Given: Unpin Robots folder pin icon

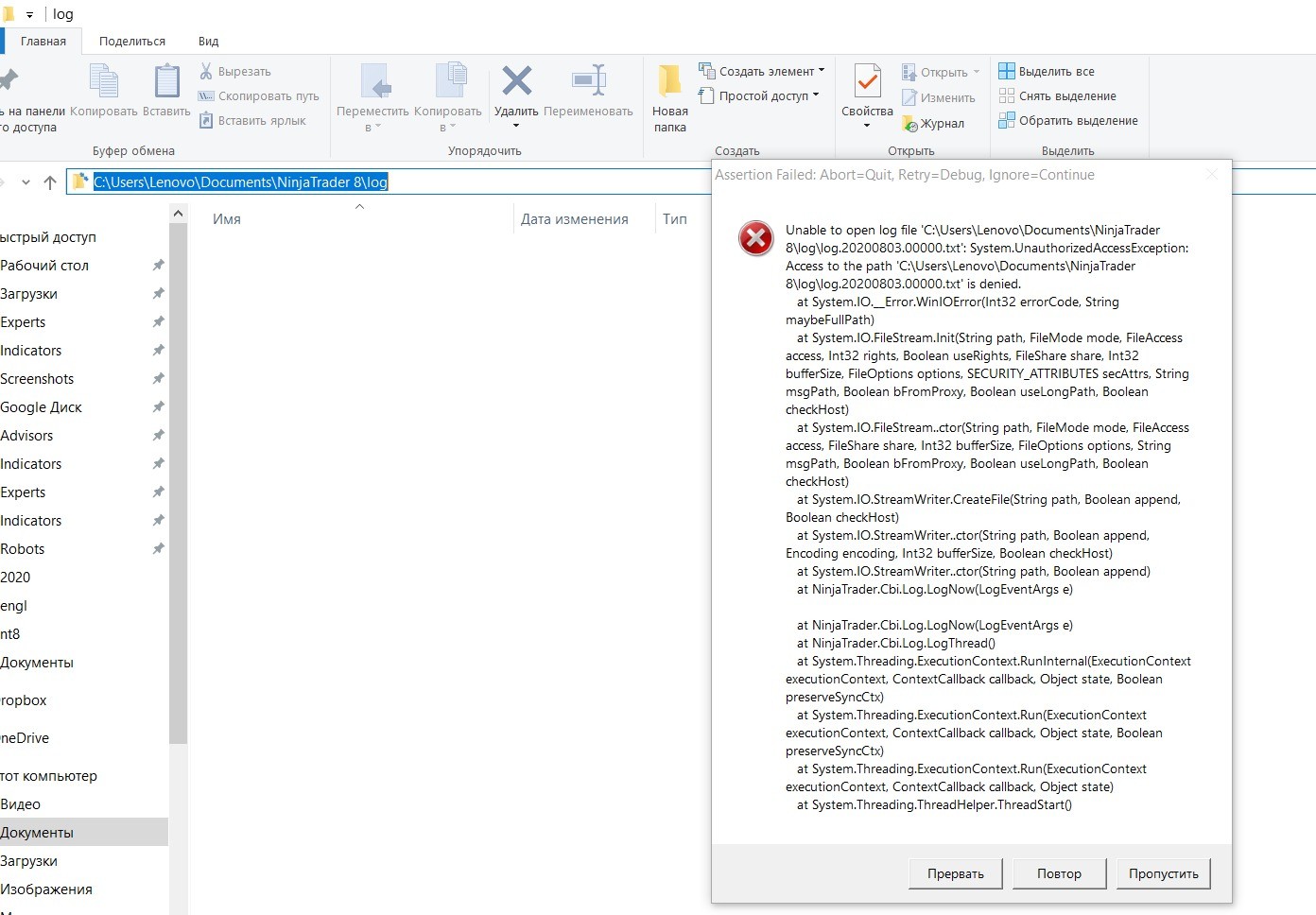Looking at the screenshot, I should coord(158,548).
